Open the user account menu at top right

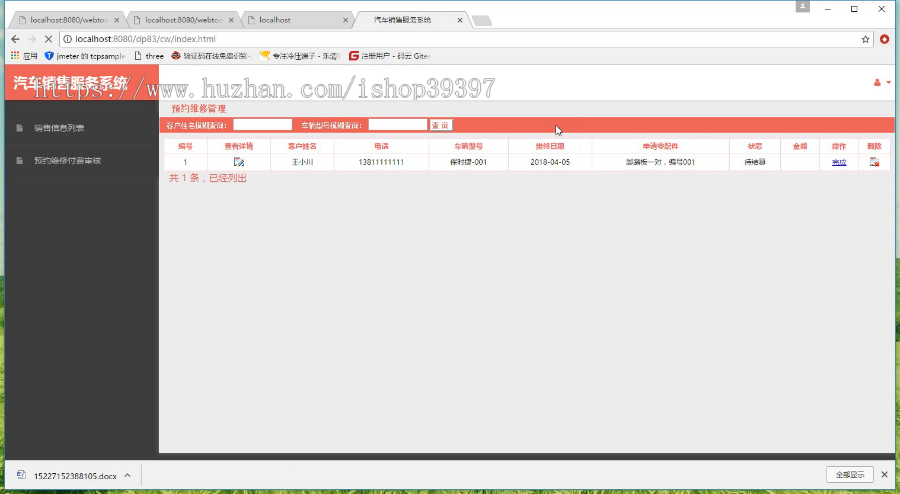click(x=882, y=83)
